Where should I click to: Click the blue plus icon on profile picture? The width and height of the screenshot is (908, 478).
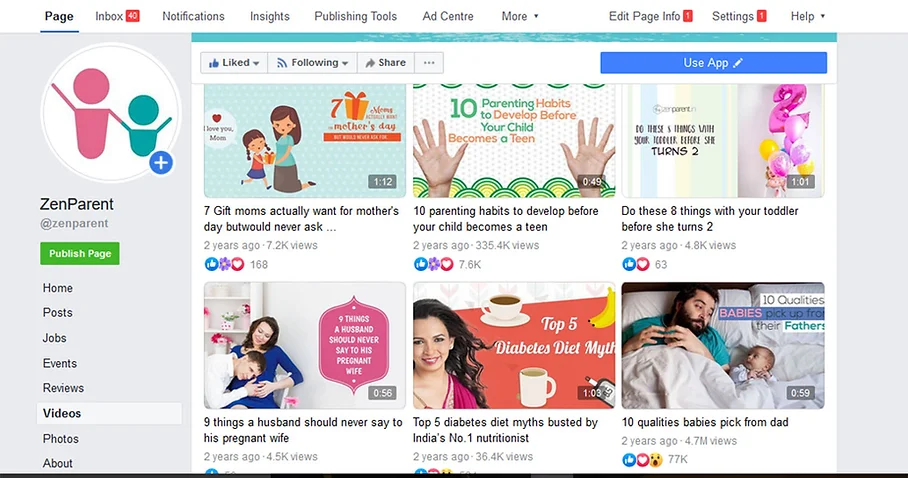(x=161, y=163)
